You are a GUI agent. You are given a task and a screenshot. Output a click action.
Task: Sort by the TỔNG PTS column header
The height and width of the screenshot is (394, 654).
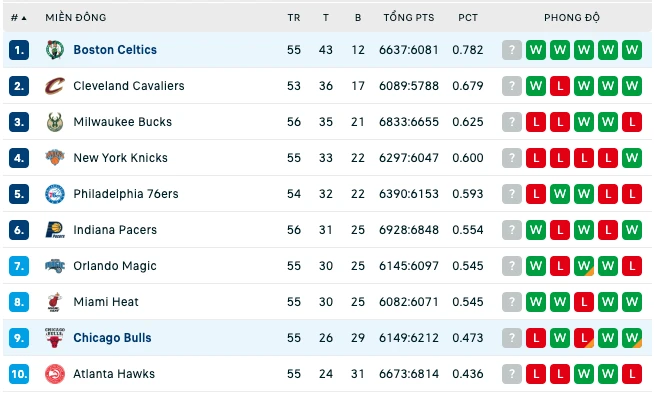point(409,17)
